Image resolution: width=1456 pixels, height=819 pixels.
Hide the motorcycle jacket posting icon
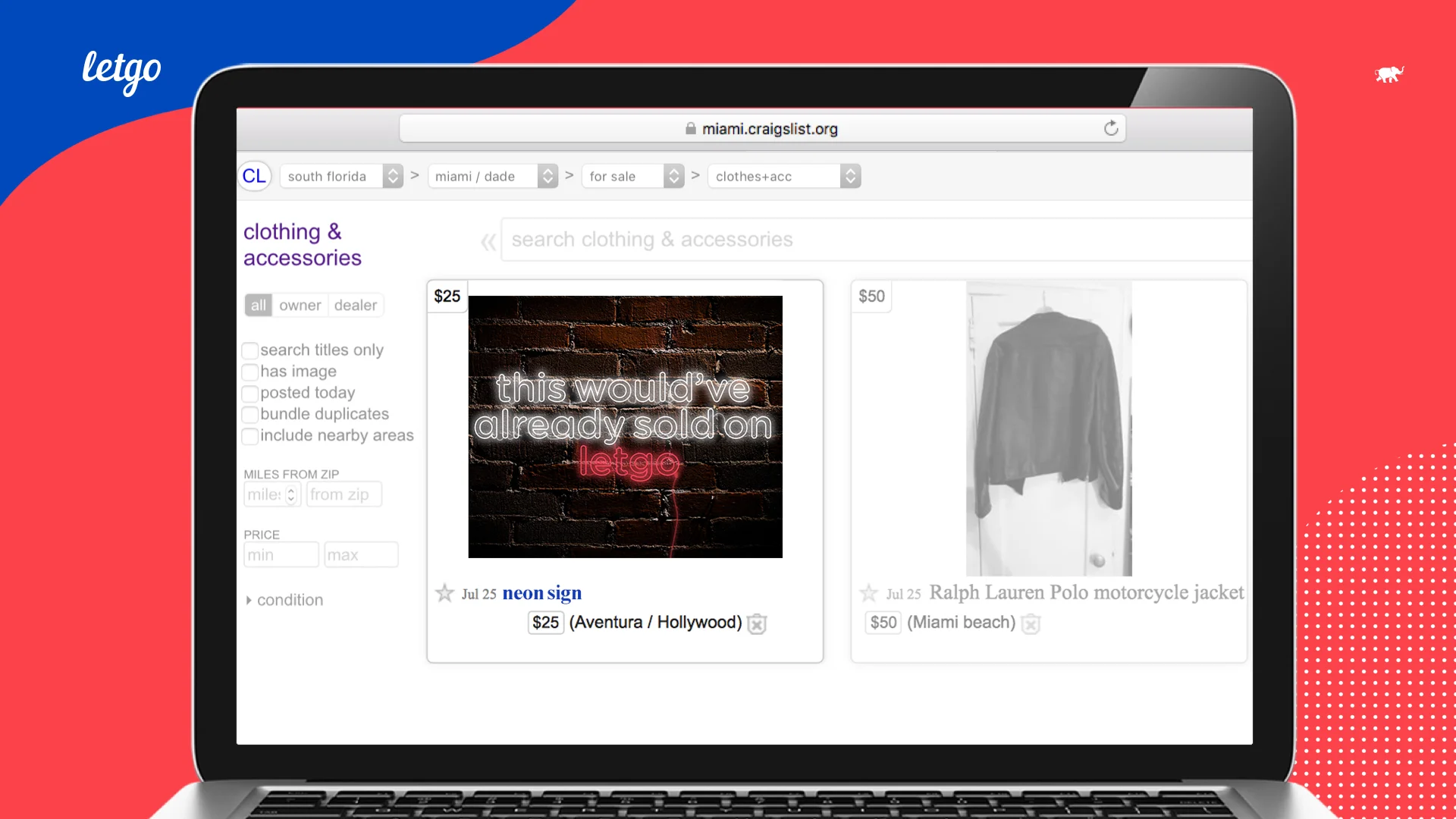click(1031, 623)
